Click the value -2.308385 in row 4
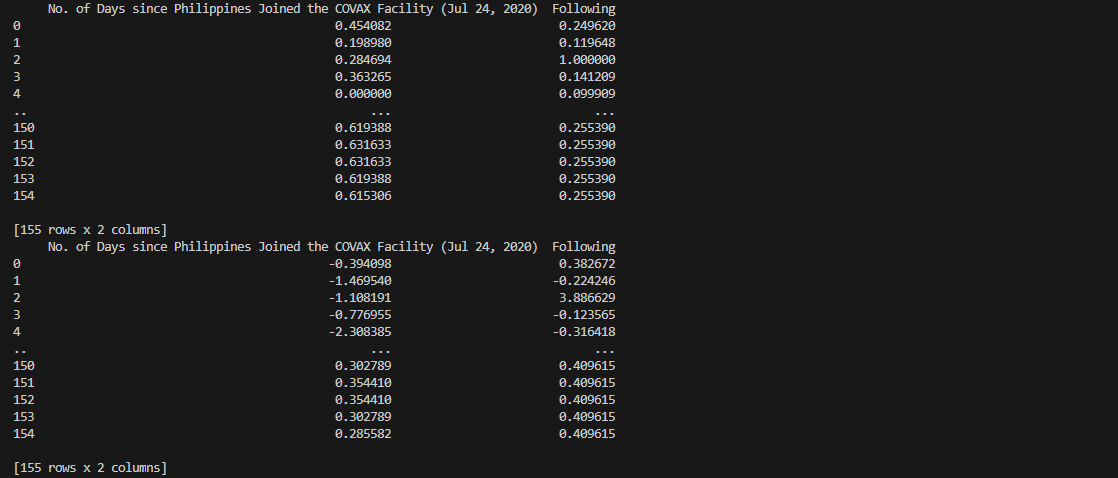This screenshot has height=478, width=1118. pos(359,332)
